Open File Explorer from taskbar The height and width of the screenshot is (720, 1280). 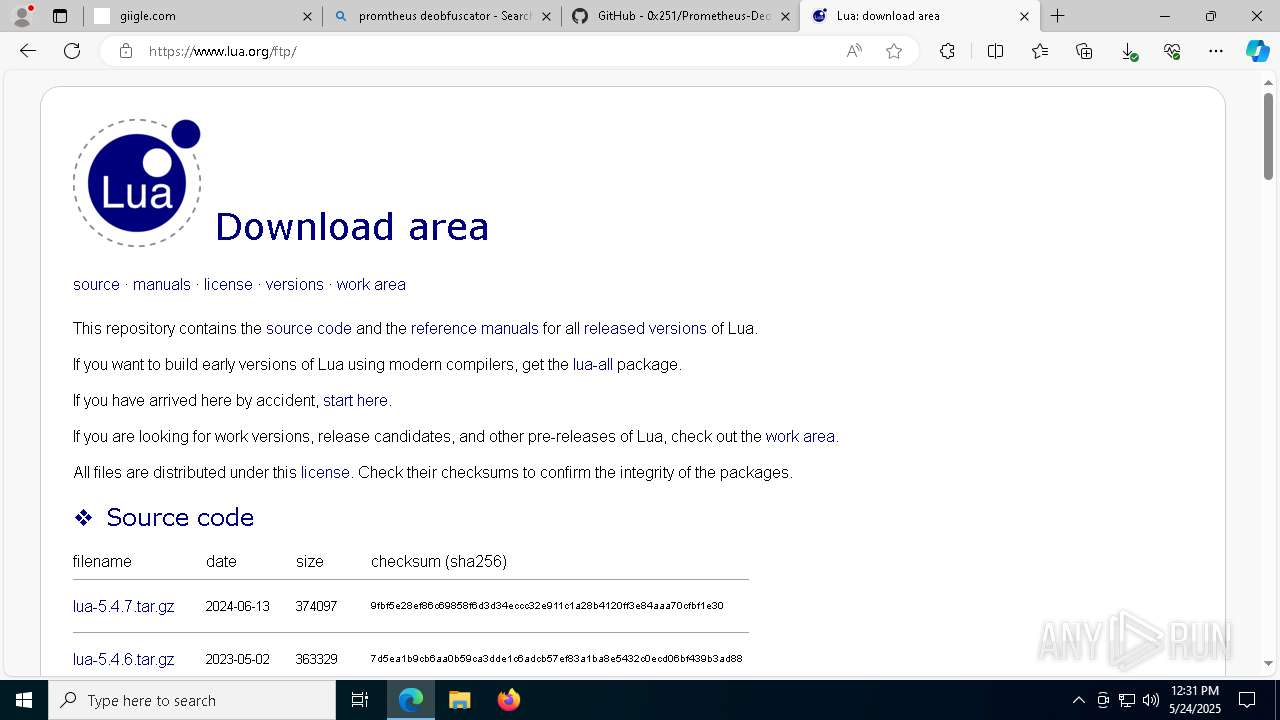(x=459, y=700)
